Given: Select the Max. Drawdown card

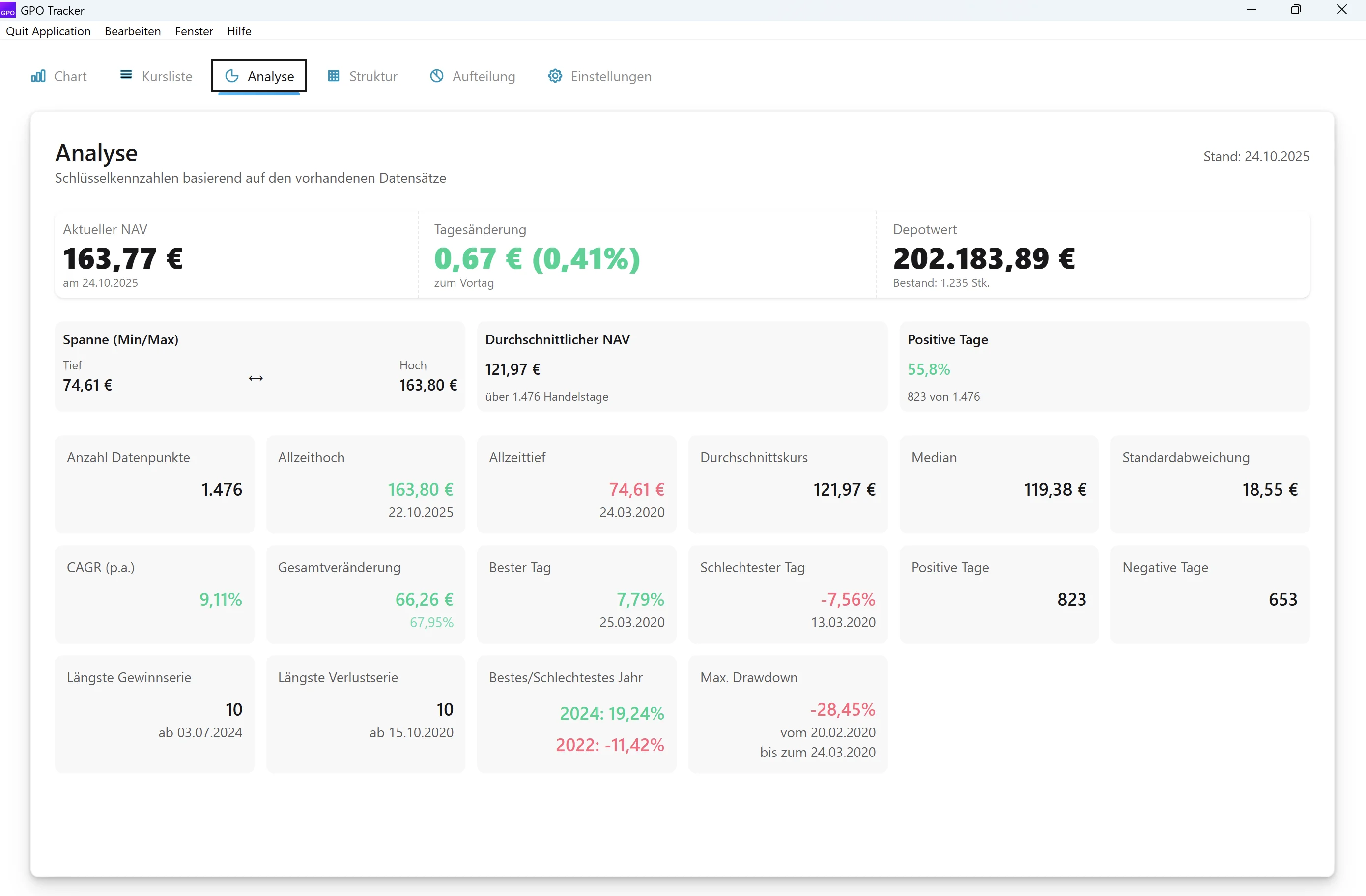Looking at the screenshot, I should pyautogui.click(x=788, y=714).
